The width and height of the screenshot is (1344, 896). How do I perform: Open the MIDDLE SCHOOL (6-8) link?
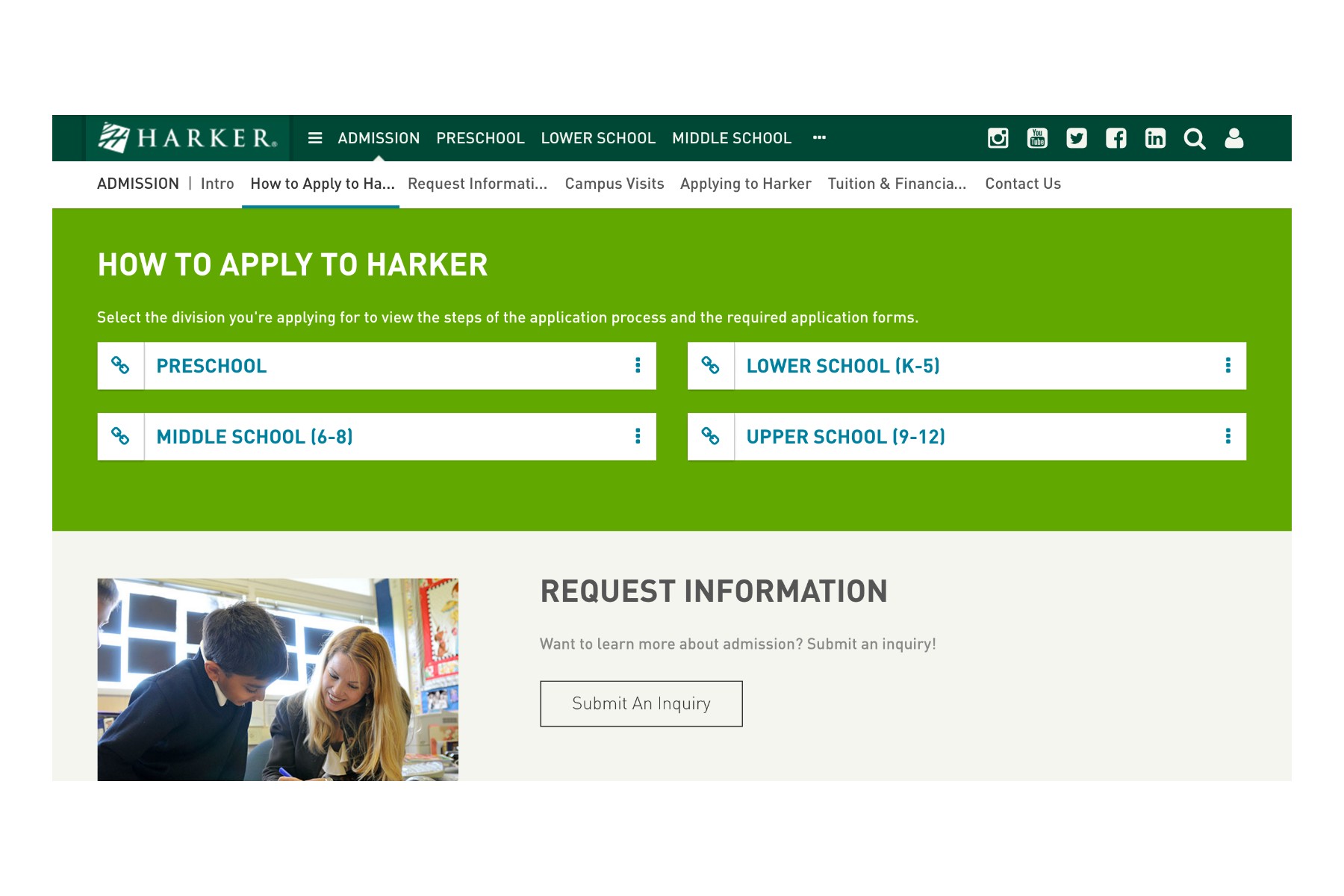255,437
